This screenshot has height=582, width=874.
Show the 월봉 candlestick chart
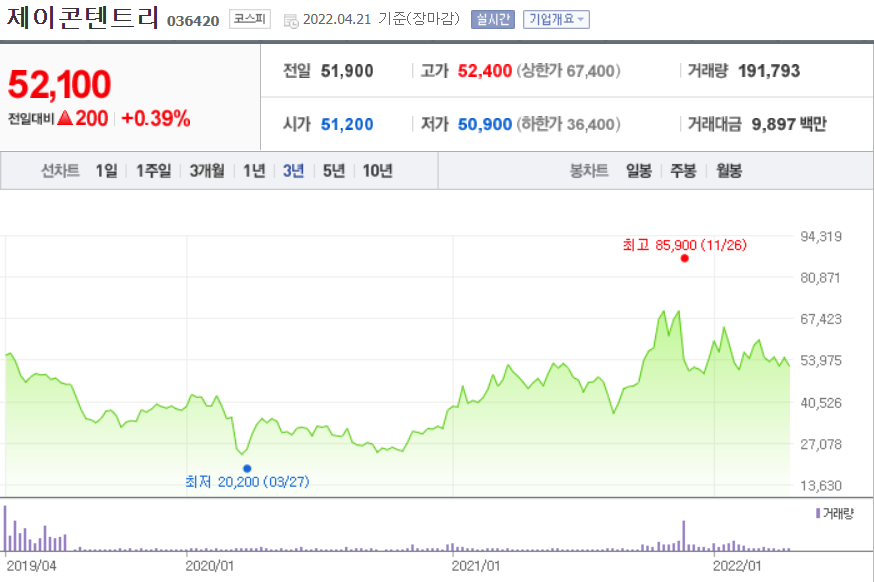point(729,171)
